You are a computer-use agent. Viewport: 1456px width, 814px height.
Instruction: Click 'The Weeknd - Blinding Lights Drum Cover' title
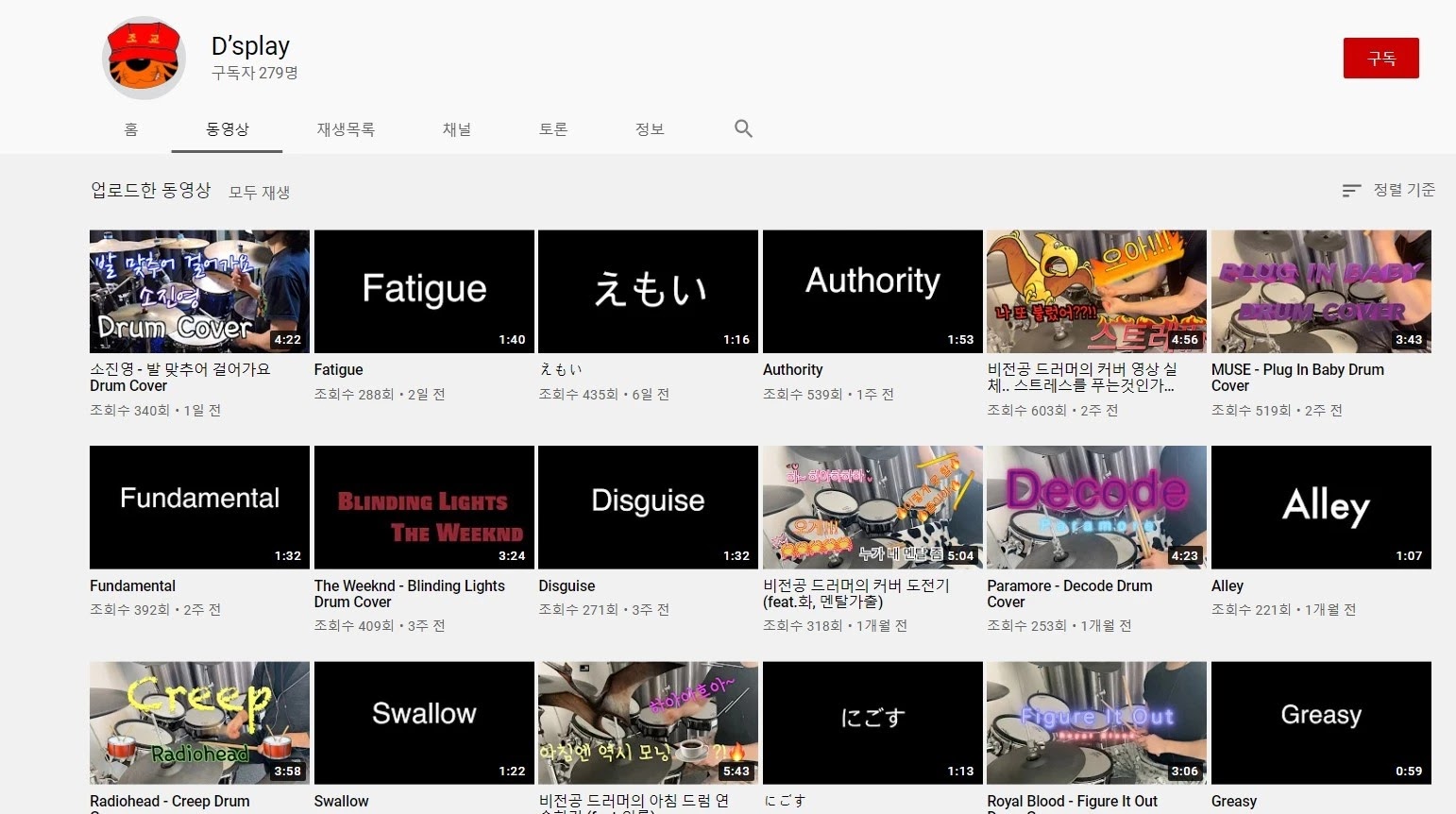click(x=410, y=594)
